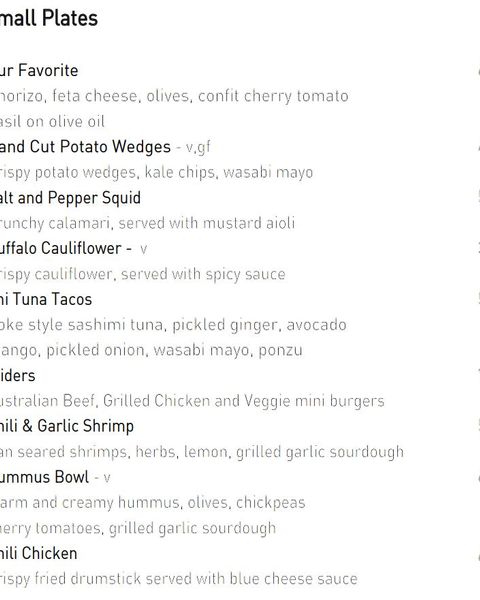
Task: Select the Our Favorite menu item
Action: pos(39,70)
